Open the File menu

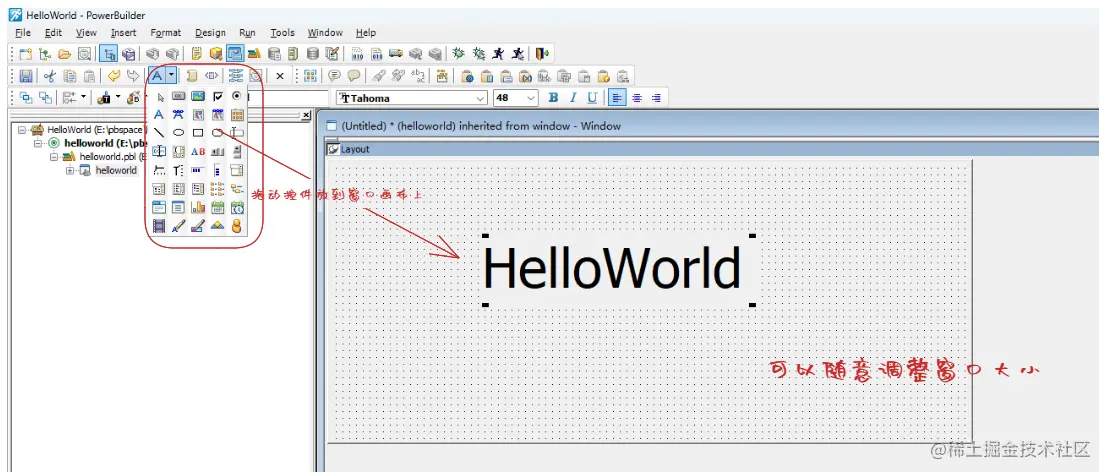coord(23,32)
